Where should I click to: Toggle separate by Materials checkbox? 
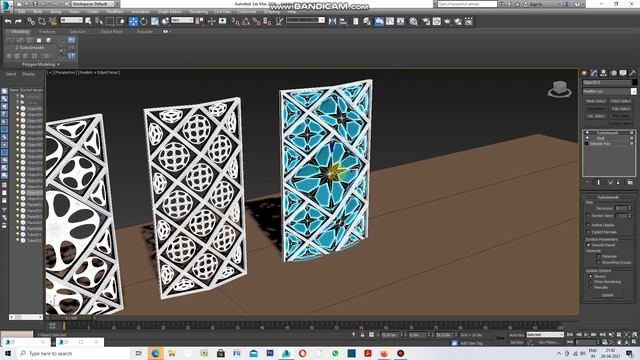coord(598,256)
